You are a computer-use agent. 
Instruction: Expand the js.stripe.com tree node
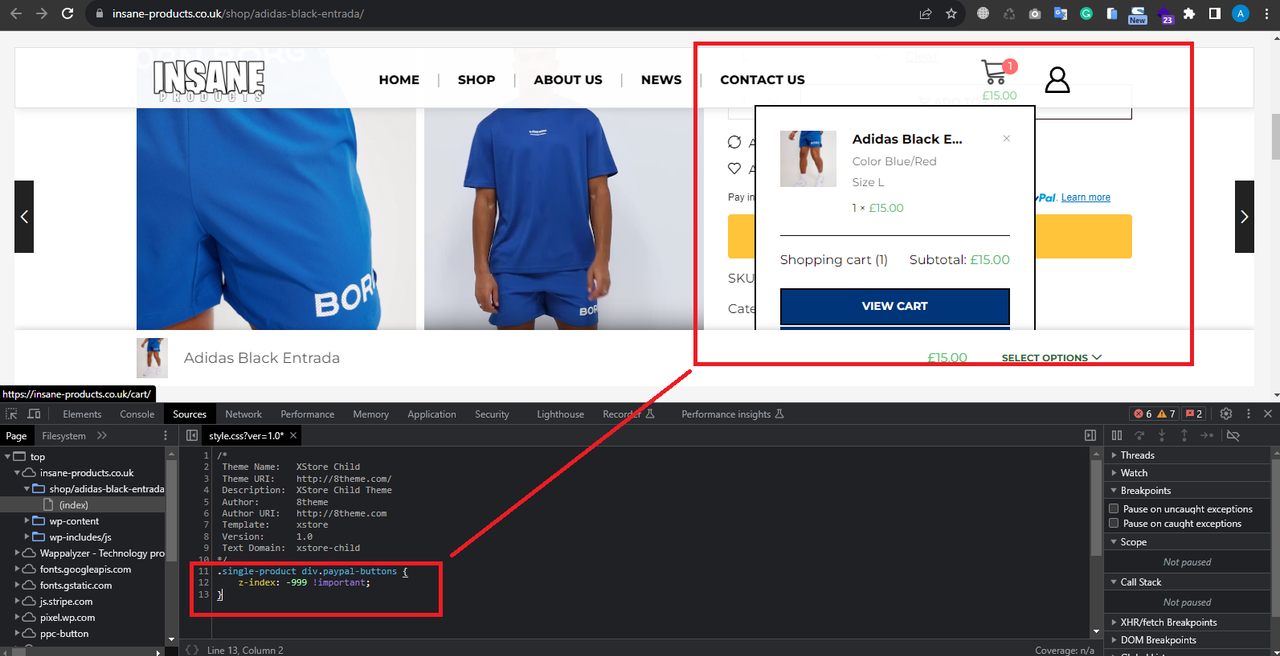18,601
